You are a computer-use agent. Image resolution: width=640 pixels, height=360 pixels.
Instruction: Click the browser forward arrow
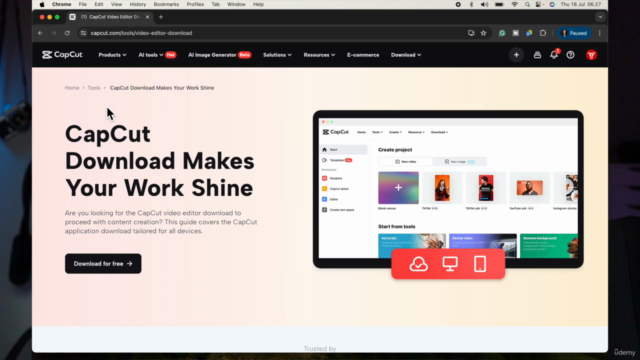click(x=53, y=33)
